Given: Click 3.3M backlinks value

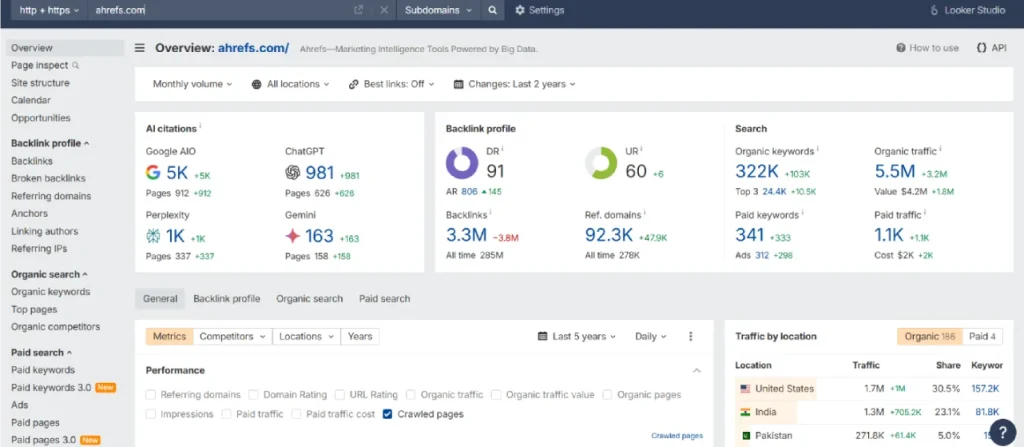Looking at the screenshot, I should pos(466,235).
